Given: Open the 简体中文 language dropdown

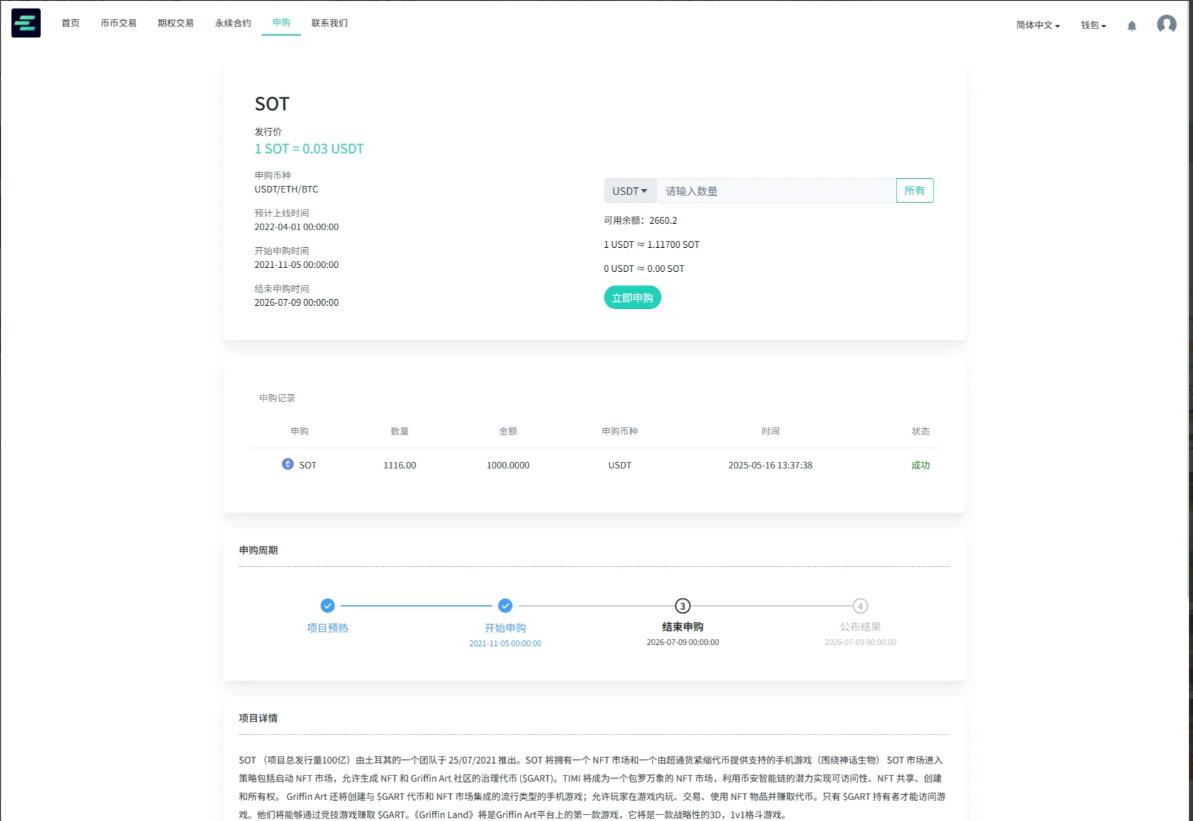Looking at the screenshot, I should (1038, 26).
